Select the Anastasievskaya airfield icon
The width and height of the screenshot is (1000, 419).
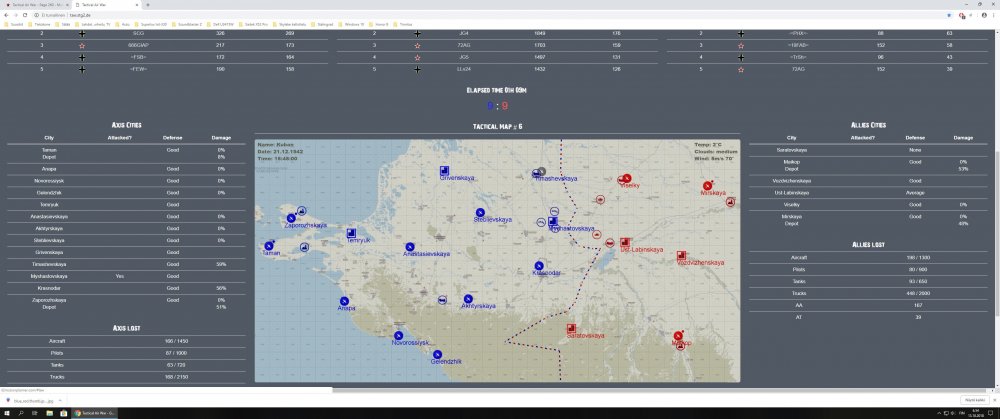click(x=410, y=247)
